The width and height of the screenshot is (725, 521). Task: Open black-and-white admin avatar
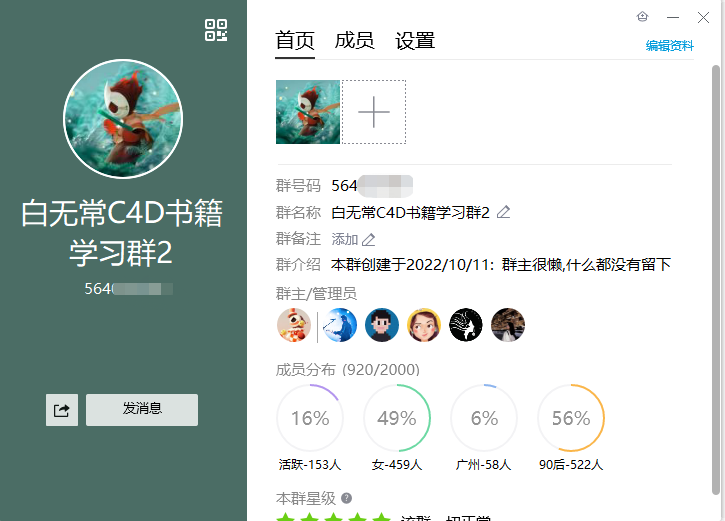pyautogui.click(x=466, y=325)
